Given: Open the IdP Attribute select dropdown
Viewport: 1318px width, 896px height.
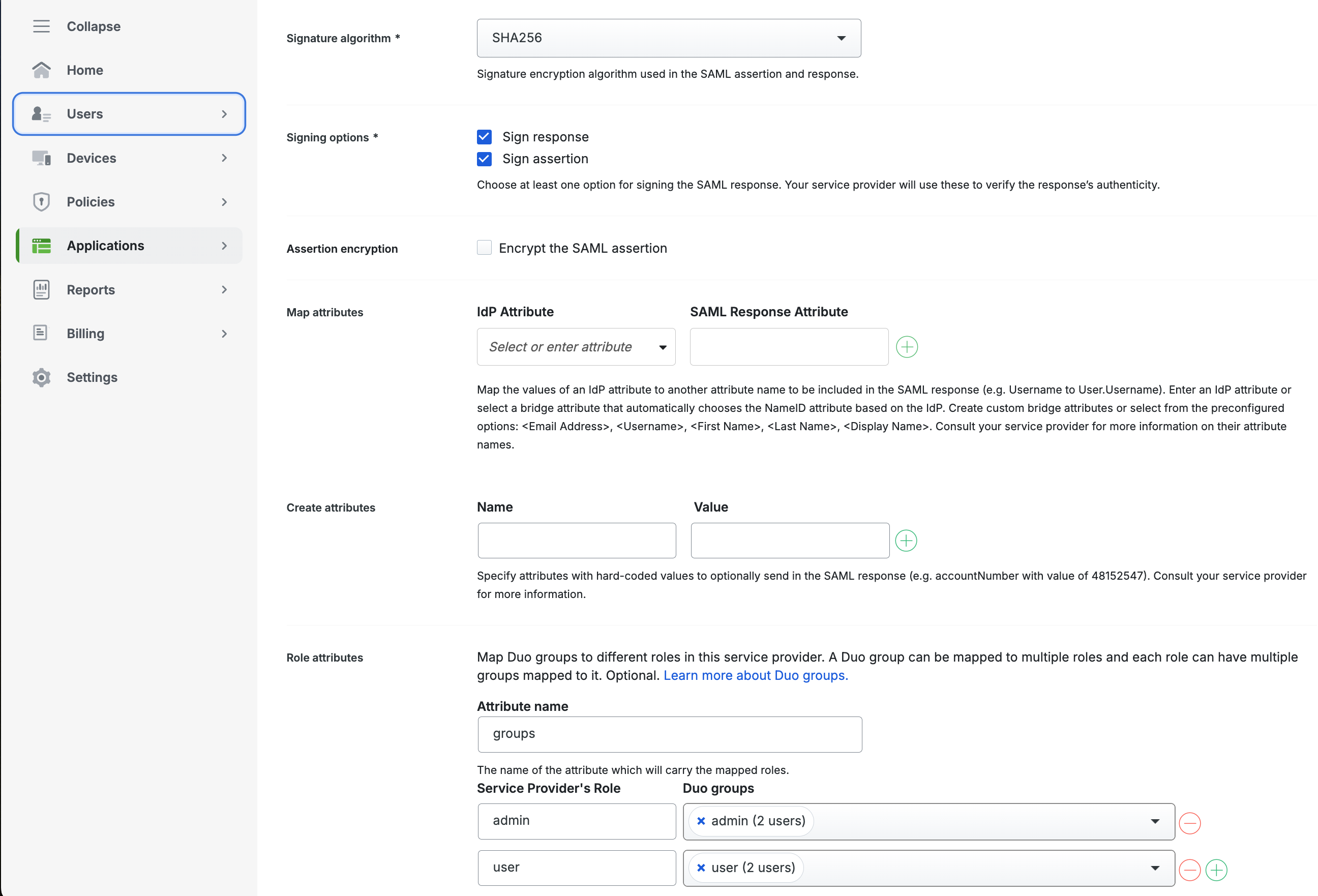Looking at the screenshot, I should tap(576, 346).
